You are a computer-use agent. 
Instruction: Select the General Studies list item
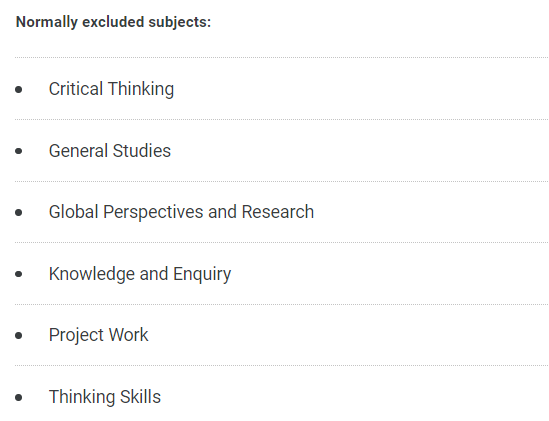click(110, 151)
